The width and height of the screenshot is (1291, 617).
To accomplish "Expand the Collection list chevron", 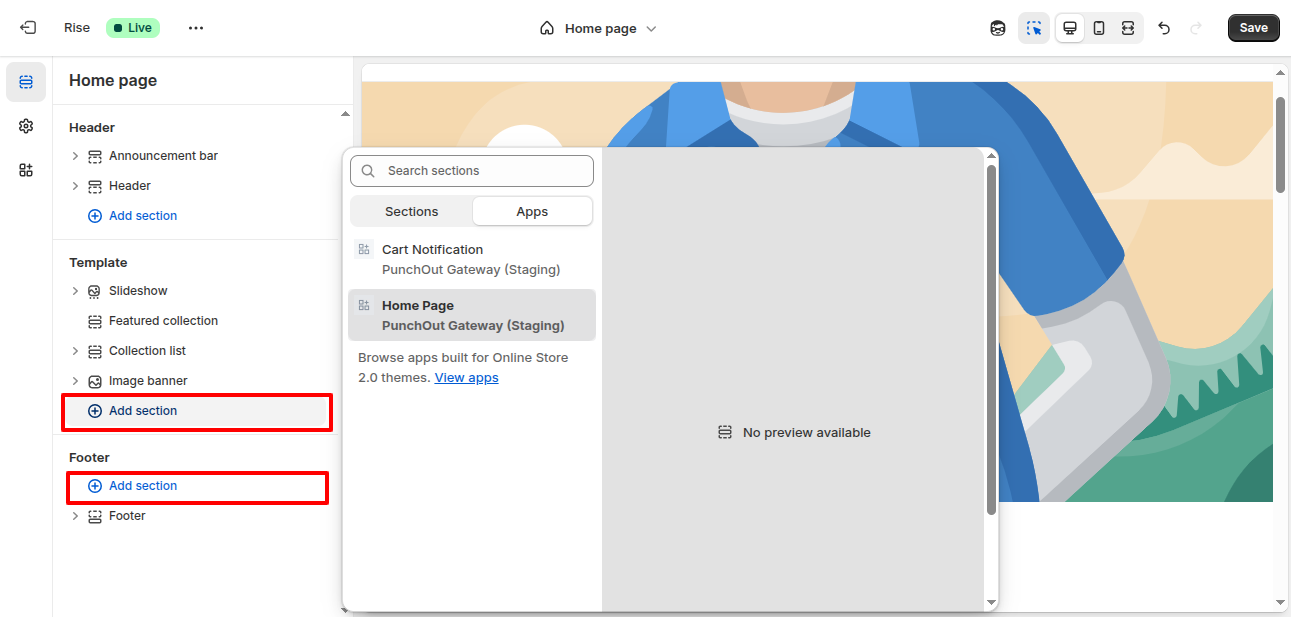I will tap(75, 351).
